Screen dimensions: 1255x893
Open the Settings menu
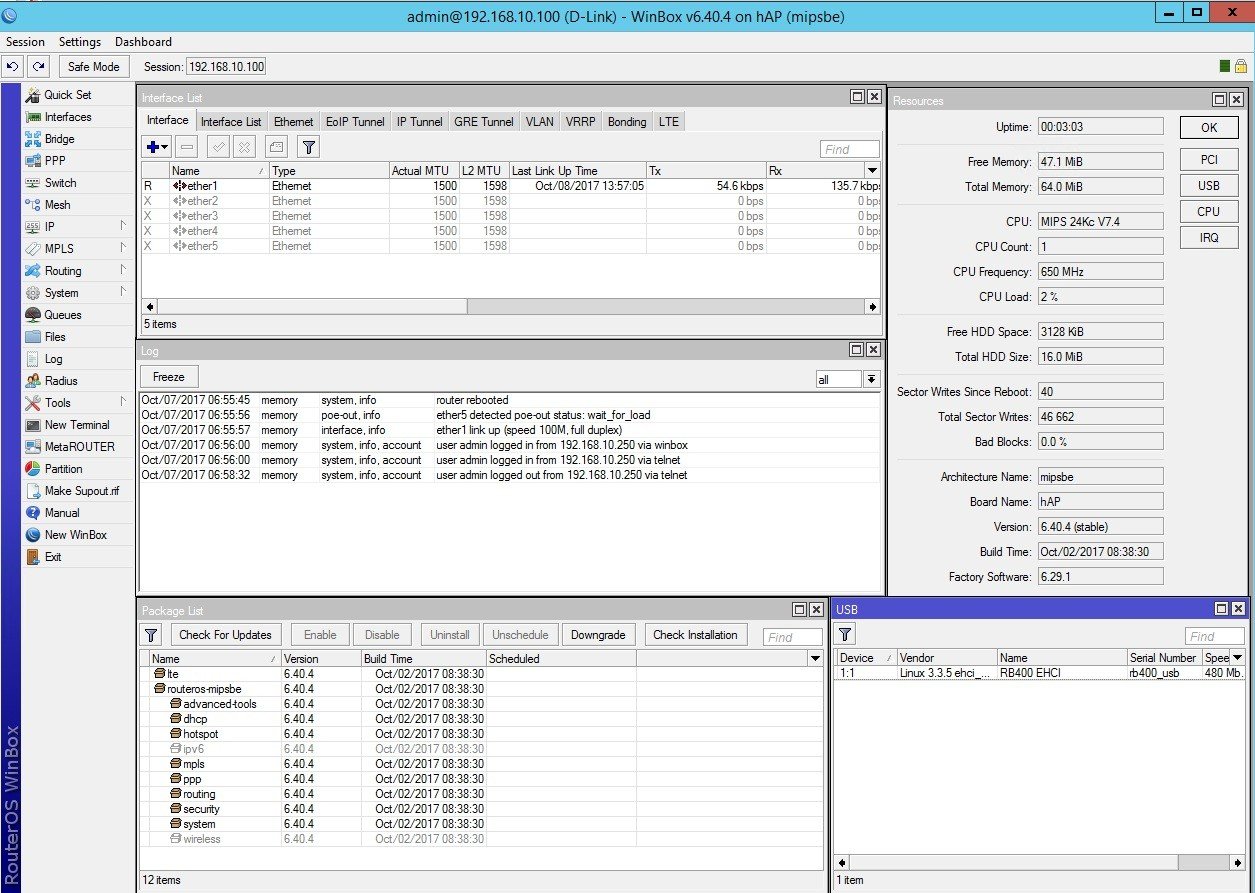80,42
